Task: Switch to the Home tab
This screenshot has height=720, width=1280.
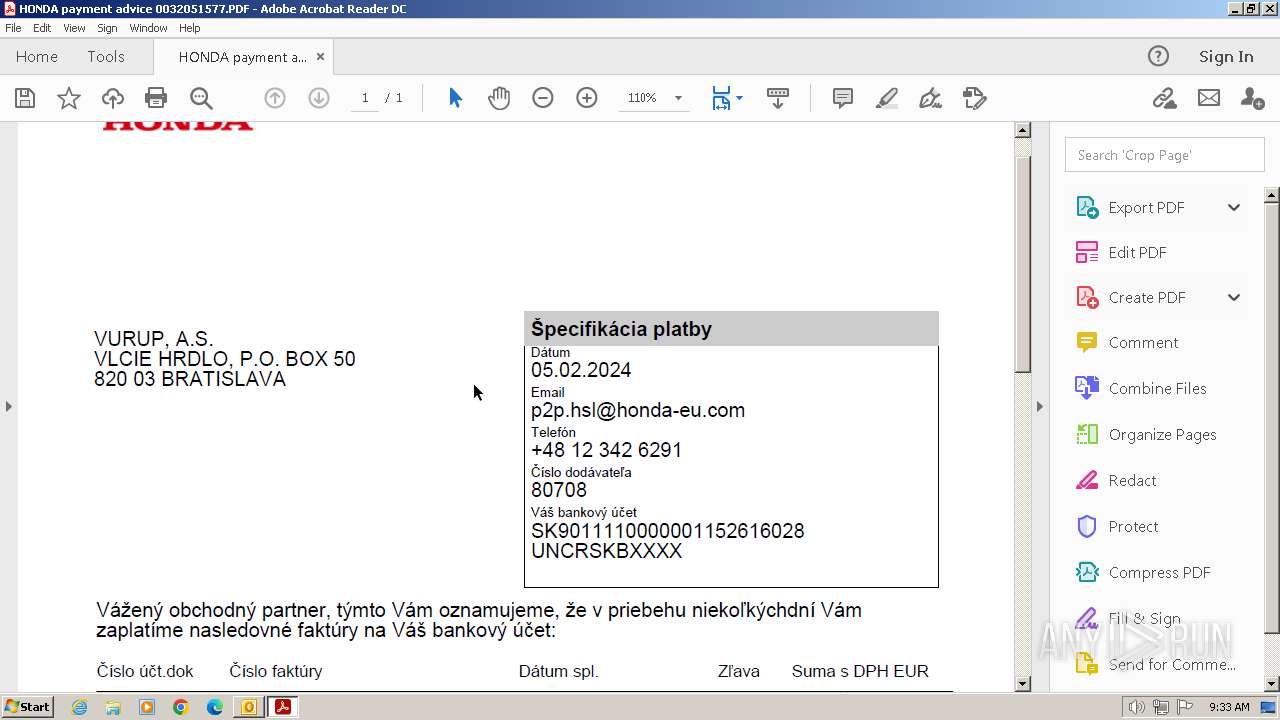Action: [x=37, y=56]
